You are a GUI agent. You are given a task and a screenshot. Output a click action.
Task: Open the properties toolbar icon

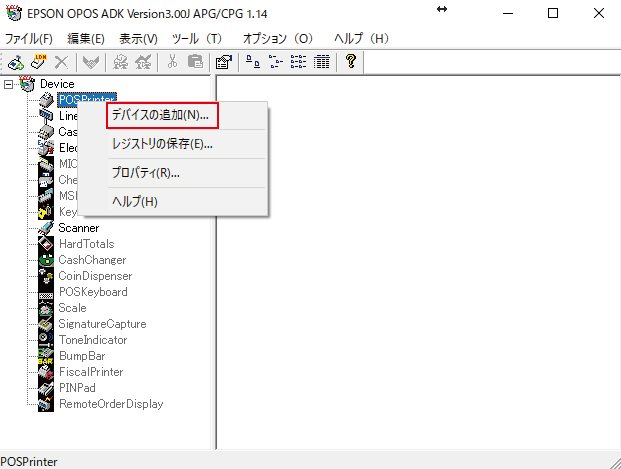pyautogui.click(x=224, y=62)
